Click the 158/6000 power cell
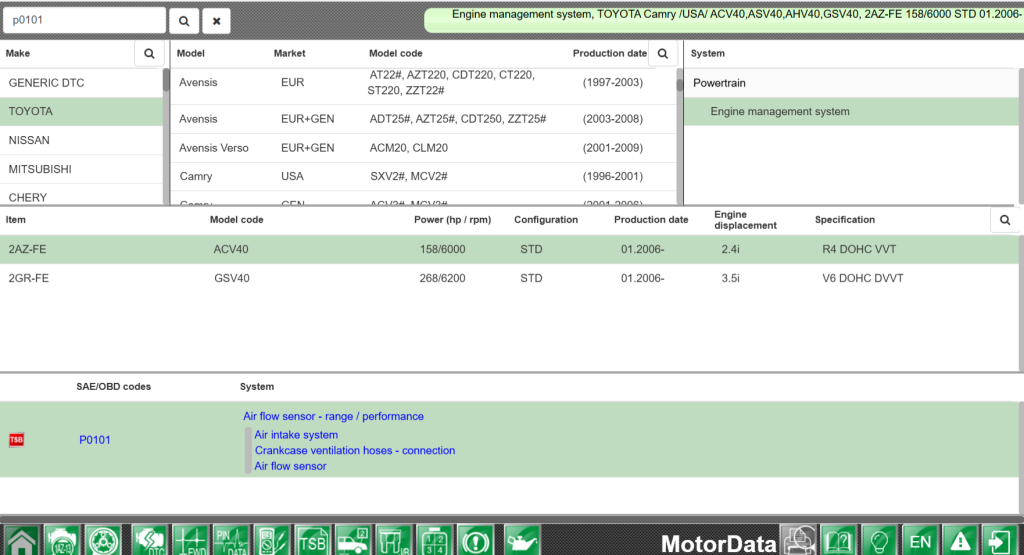The height and width of the screenshot is (555, 1024). [x=442, y=249]
